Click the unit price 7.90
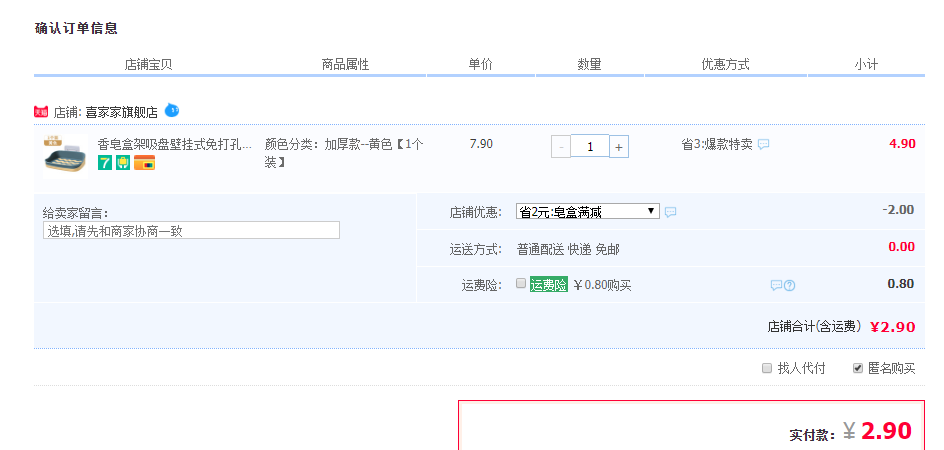The image size is (944, 450). click(x=481, y=143)
